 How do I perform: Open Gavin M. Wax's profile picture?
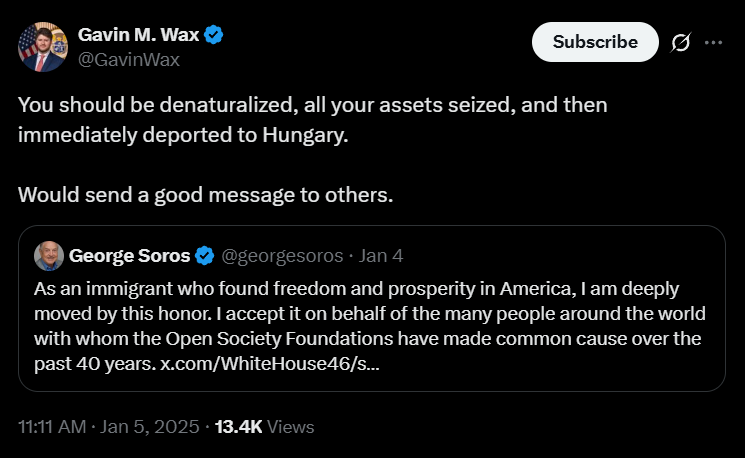click(x=42, y=47)
